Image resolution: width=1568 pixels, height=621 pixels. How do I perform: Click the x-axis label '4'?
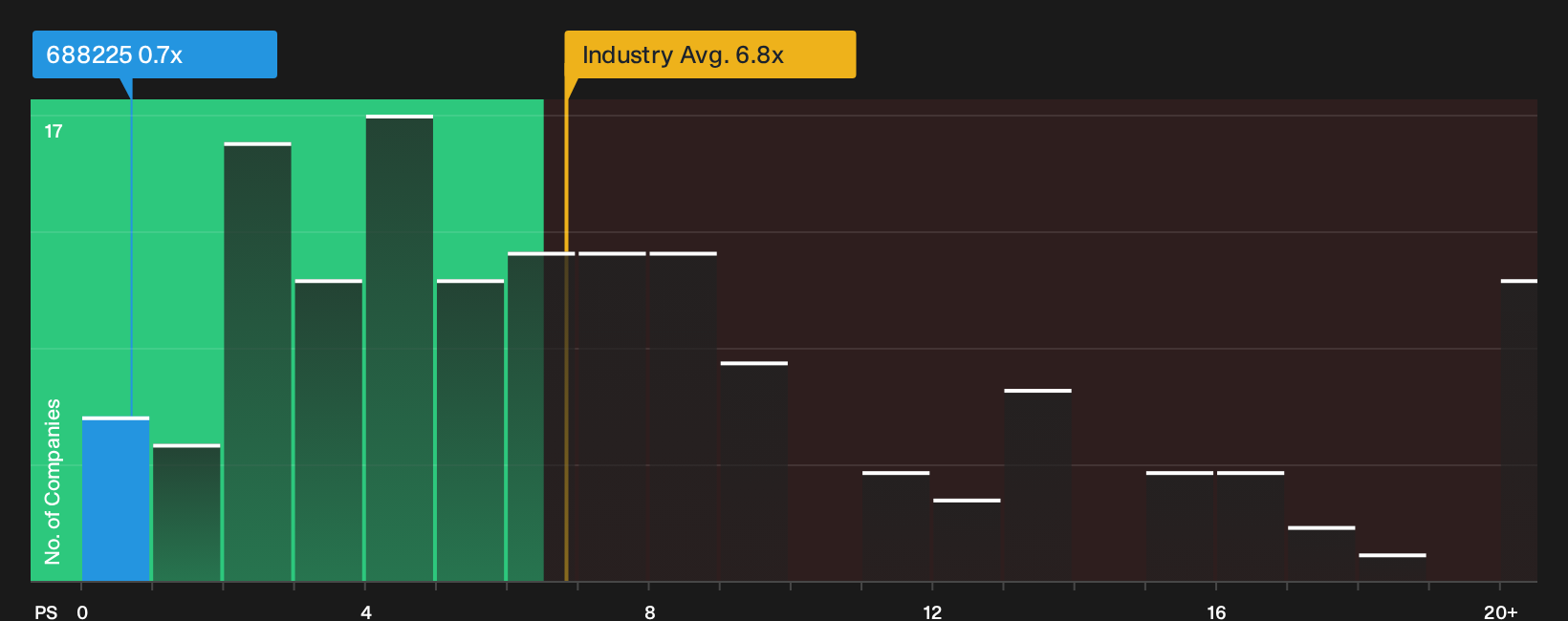click(366, 612)
